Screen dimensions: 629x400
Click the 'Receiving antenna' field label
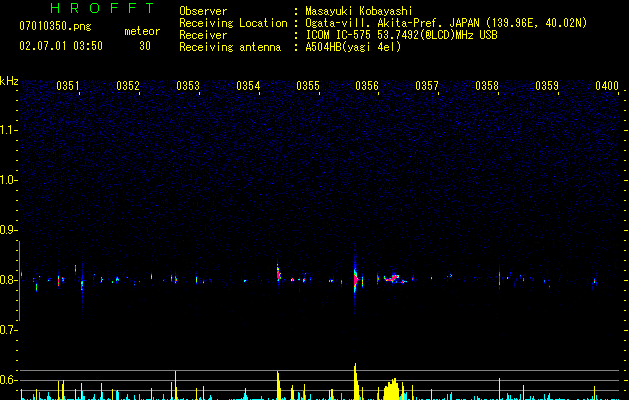230,47
